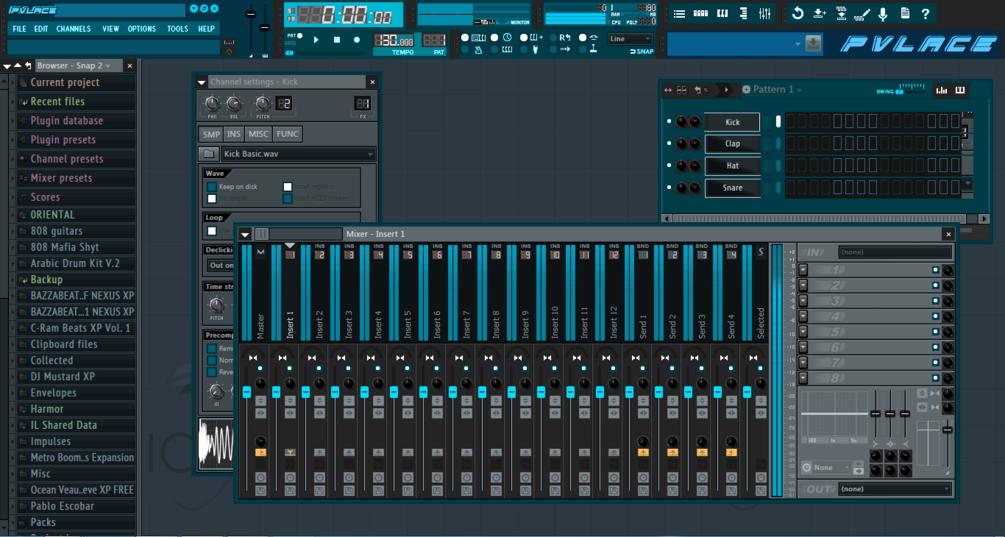Open the FILE menu
This screenshot has height=537, width=1005.
pos(19,29)
